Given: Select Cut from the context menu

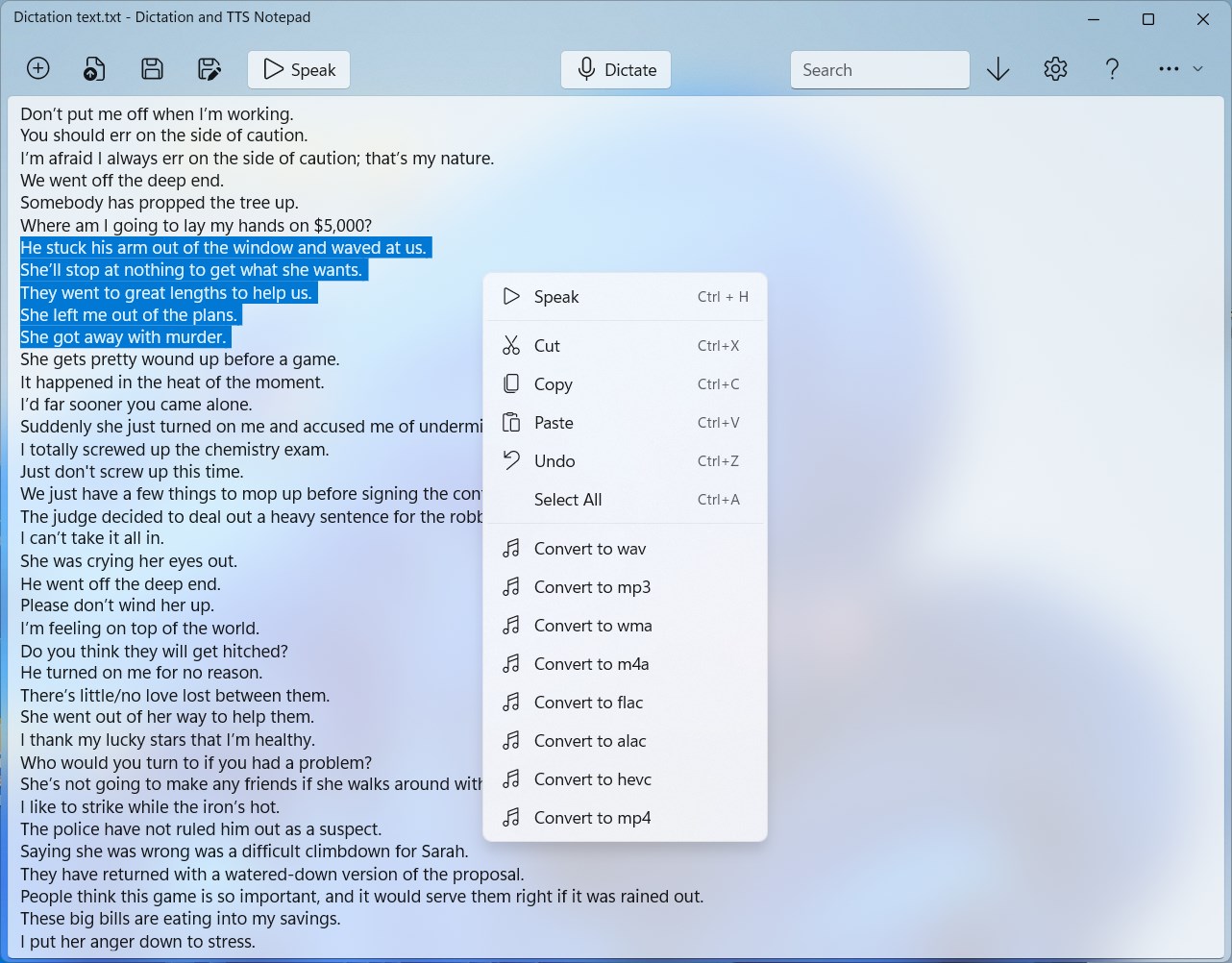Looking at the screenshot, I should 625,346.
